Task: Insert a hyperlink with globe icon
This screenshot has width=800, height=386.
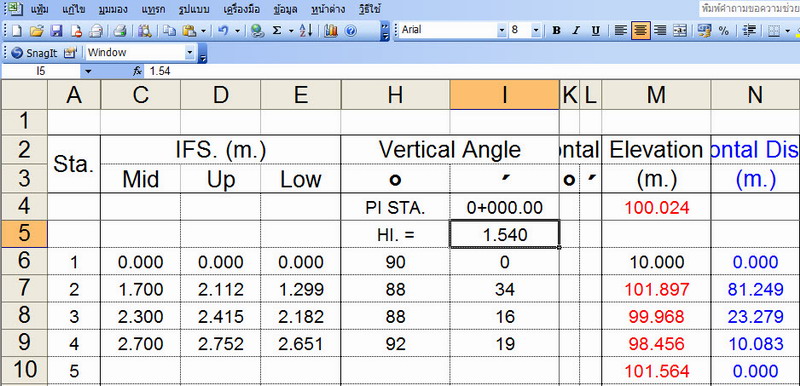Action: 257,31
